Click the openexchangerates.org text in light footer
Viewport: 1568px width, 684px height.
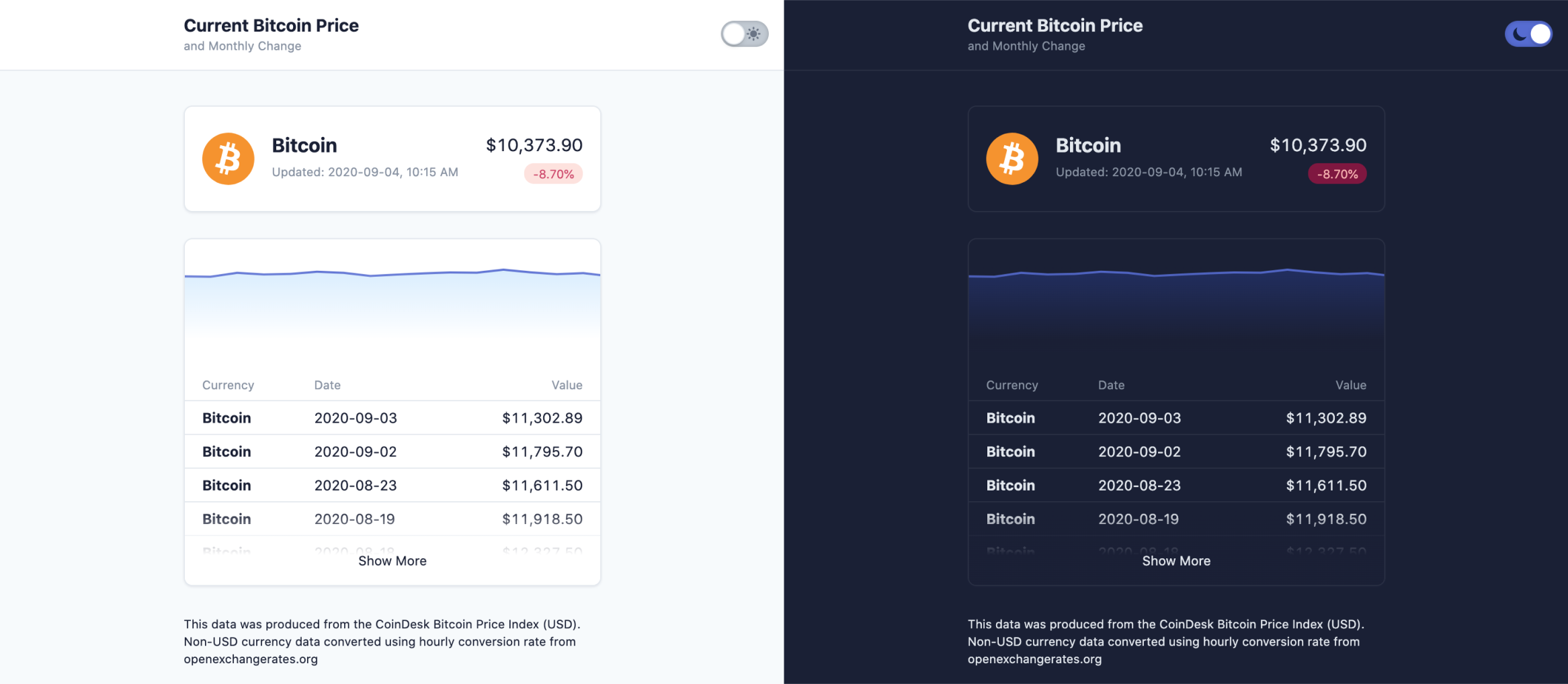point(251,659)
